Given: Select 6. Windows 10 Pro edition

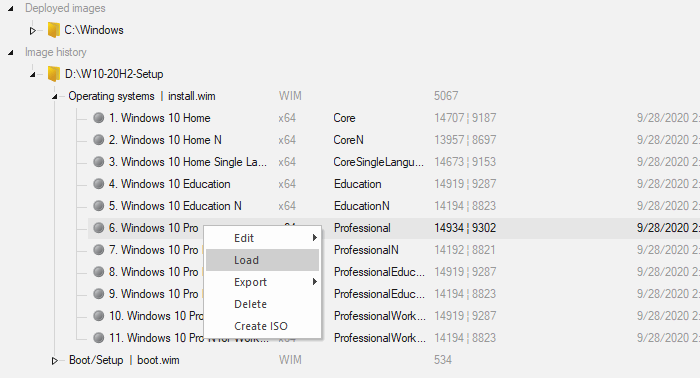Looking at the screenshot, I should point(154,228).
